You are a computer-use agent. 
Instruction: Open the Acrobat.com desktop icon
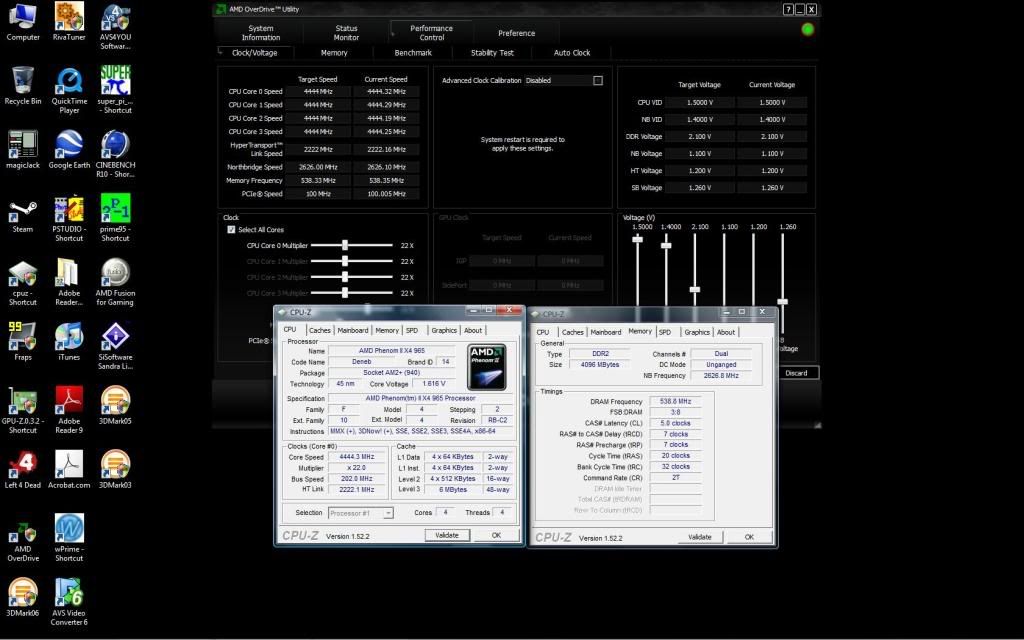(69, 469)
